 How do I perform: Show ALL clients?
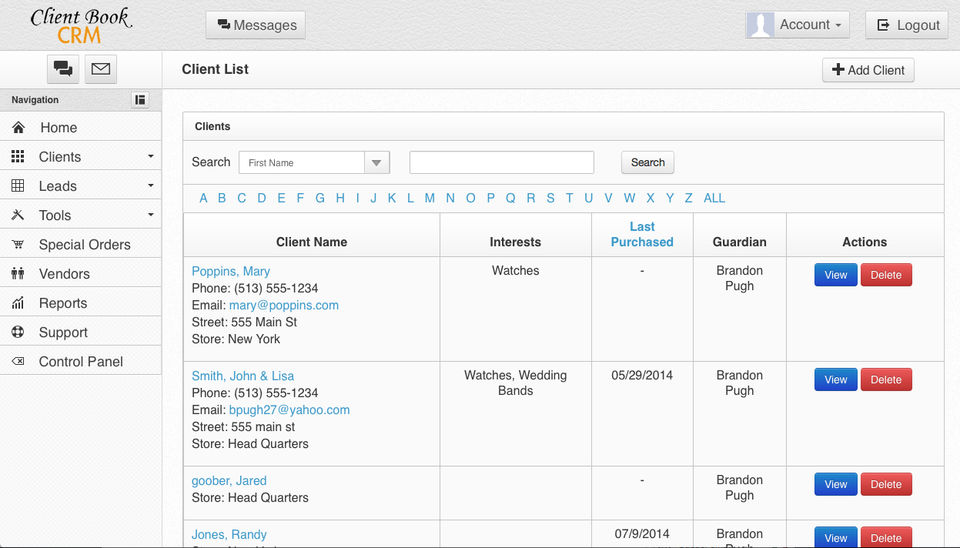(714, 198)
